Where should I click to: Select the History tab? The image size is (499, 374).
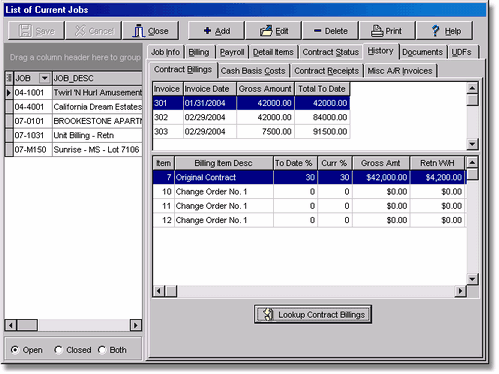(381, 51)
